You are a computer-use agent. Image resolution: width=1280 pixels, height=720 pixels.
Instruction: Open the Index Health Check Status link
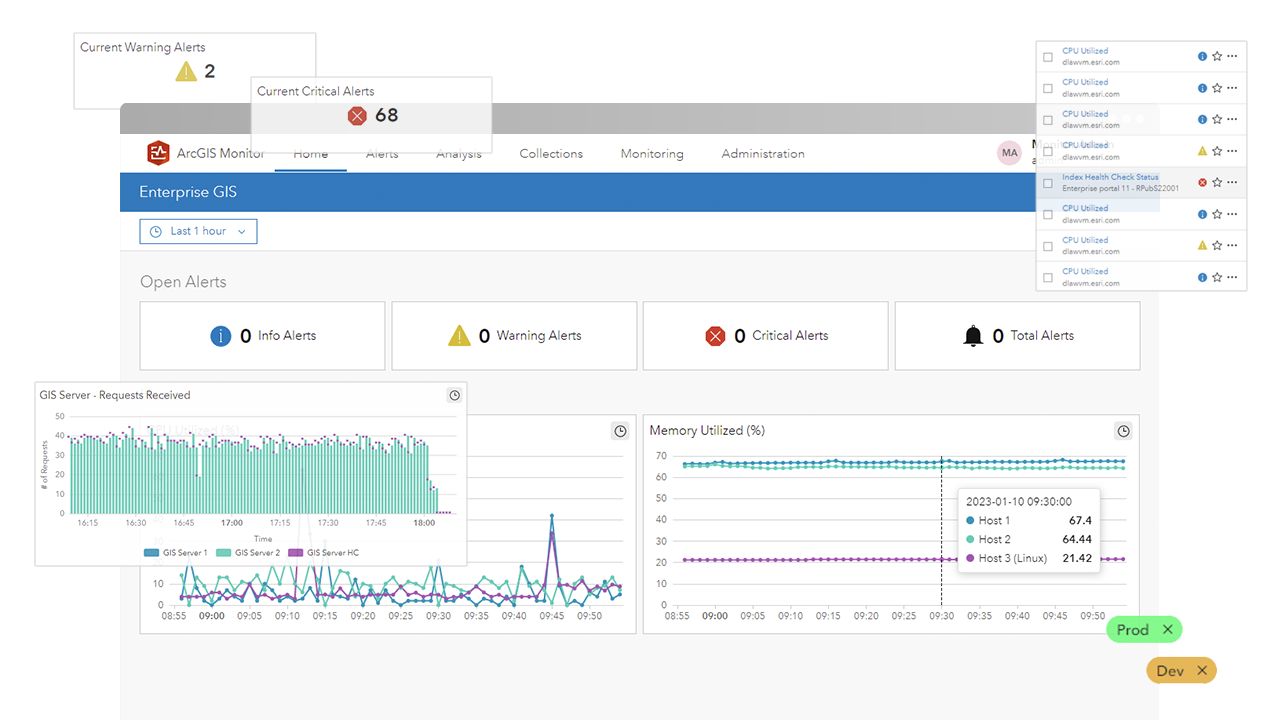pos(1110,177)
